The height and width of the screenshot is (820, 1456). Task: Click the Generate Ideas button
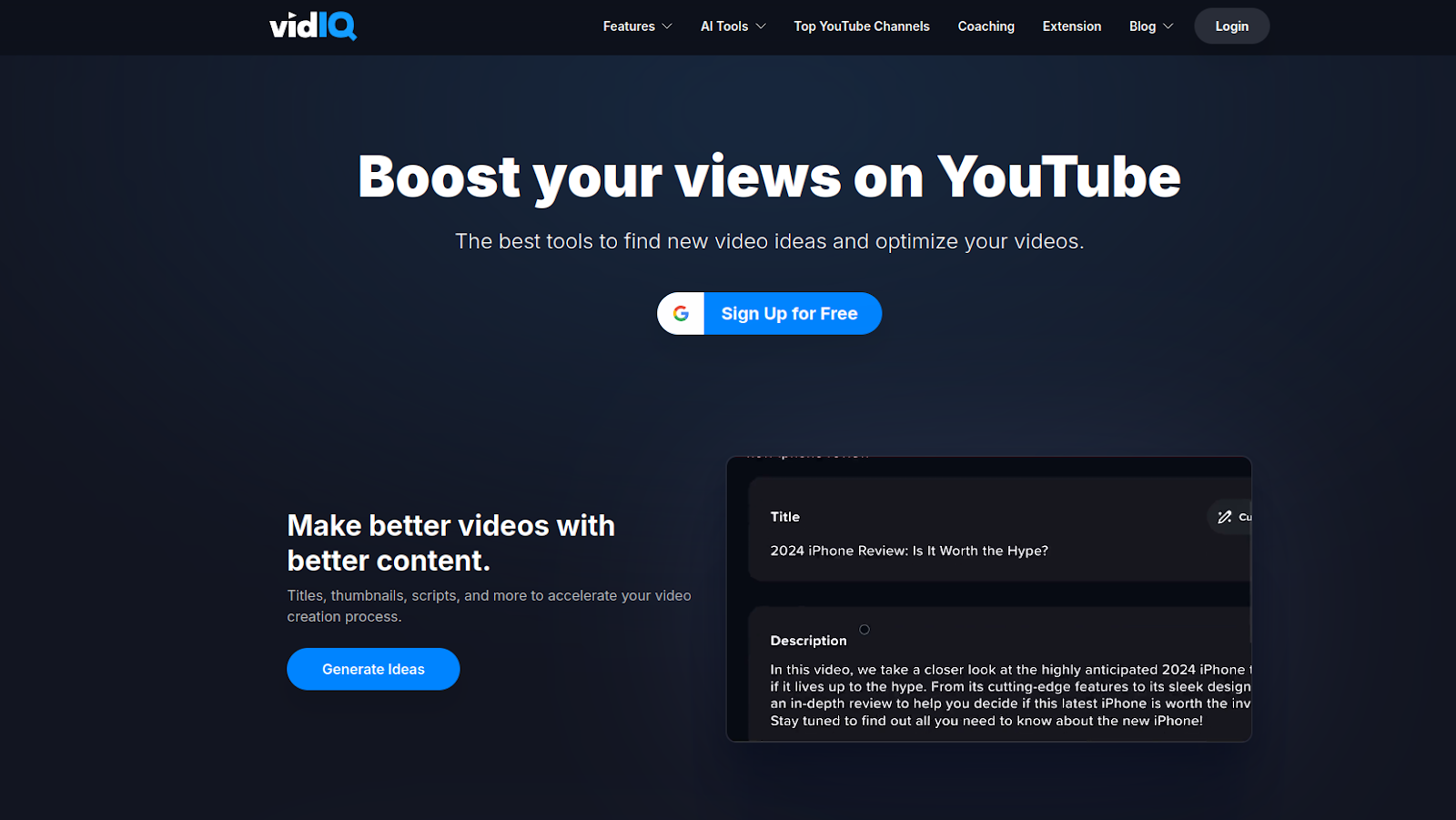[373, 669]
